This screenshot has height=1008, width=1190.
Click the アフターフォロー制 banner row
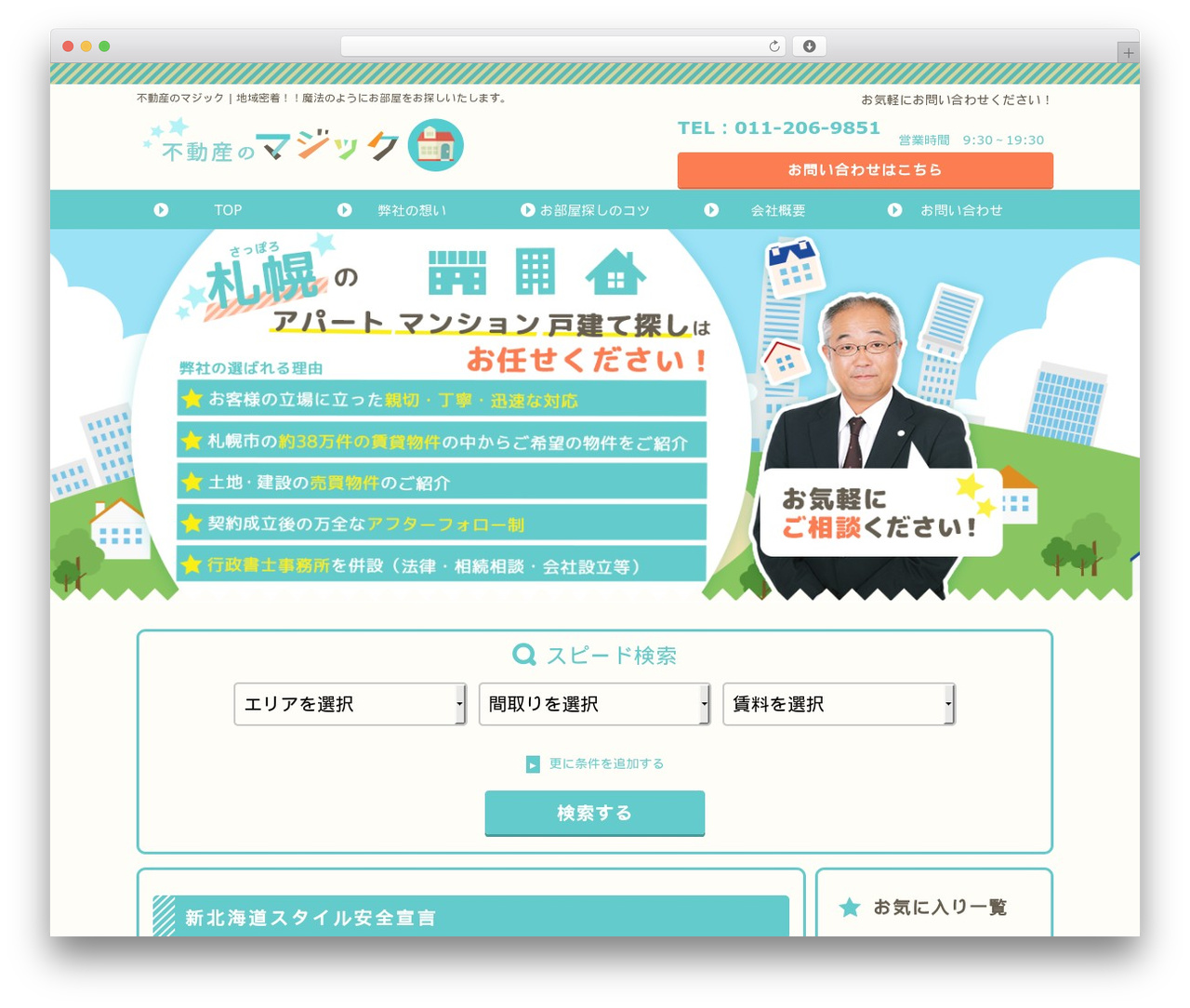coord(442,523)
